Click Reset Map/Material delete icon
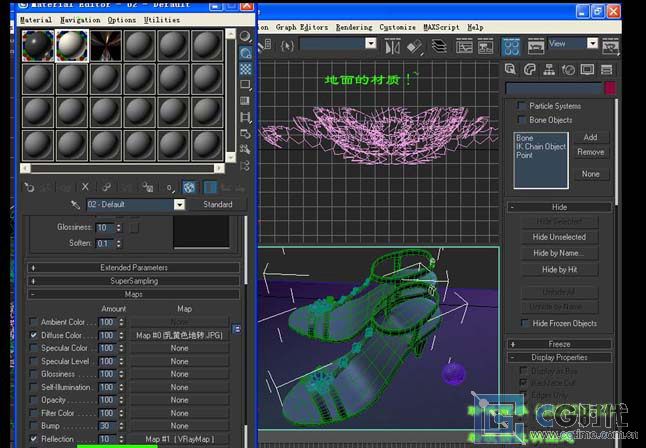This screenshot has height=448, width=646. point(85,187)
